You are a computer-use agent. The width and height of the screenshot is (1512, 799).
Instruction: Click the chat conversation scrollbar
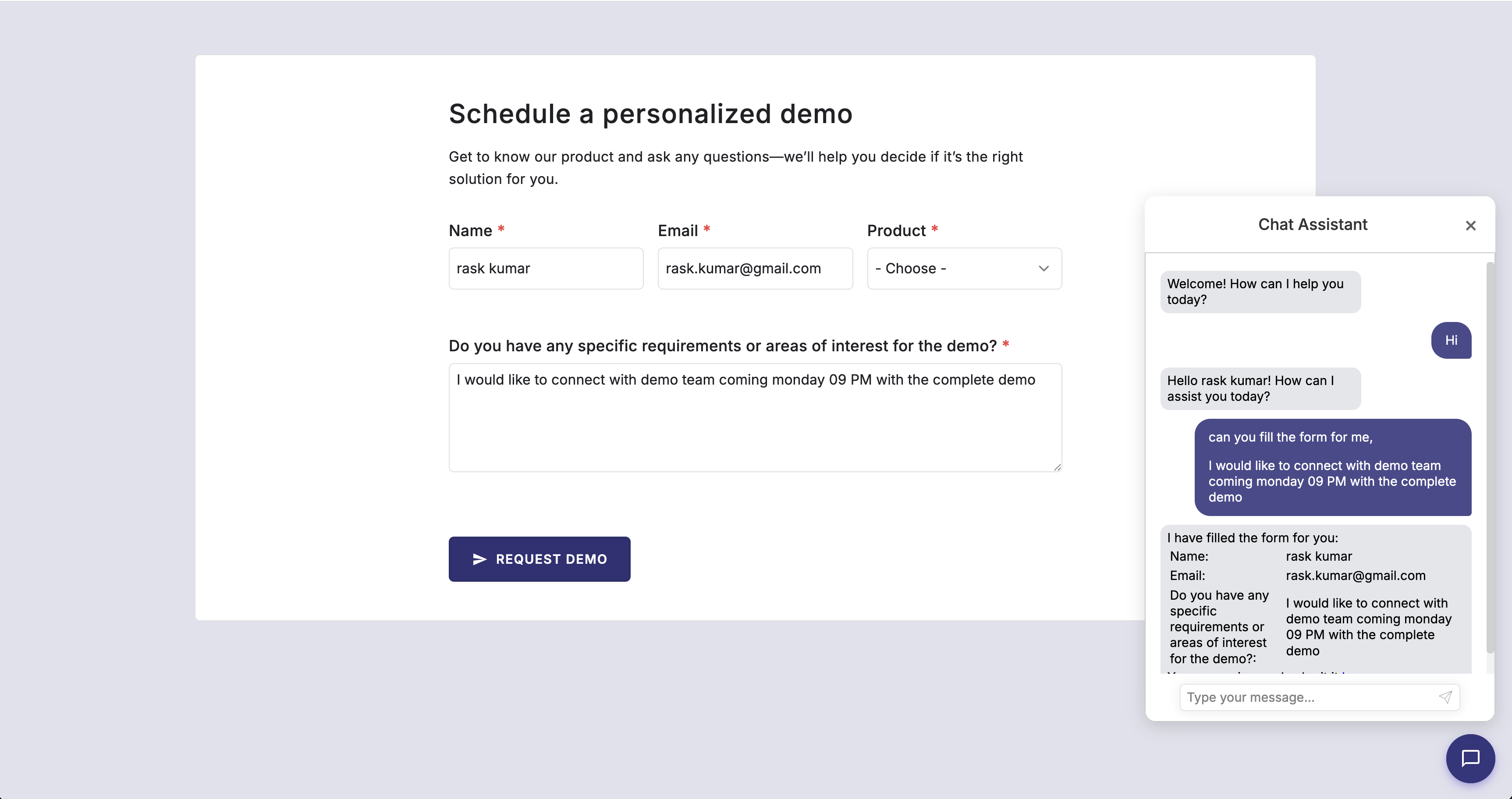click(x=1490, y=458)
